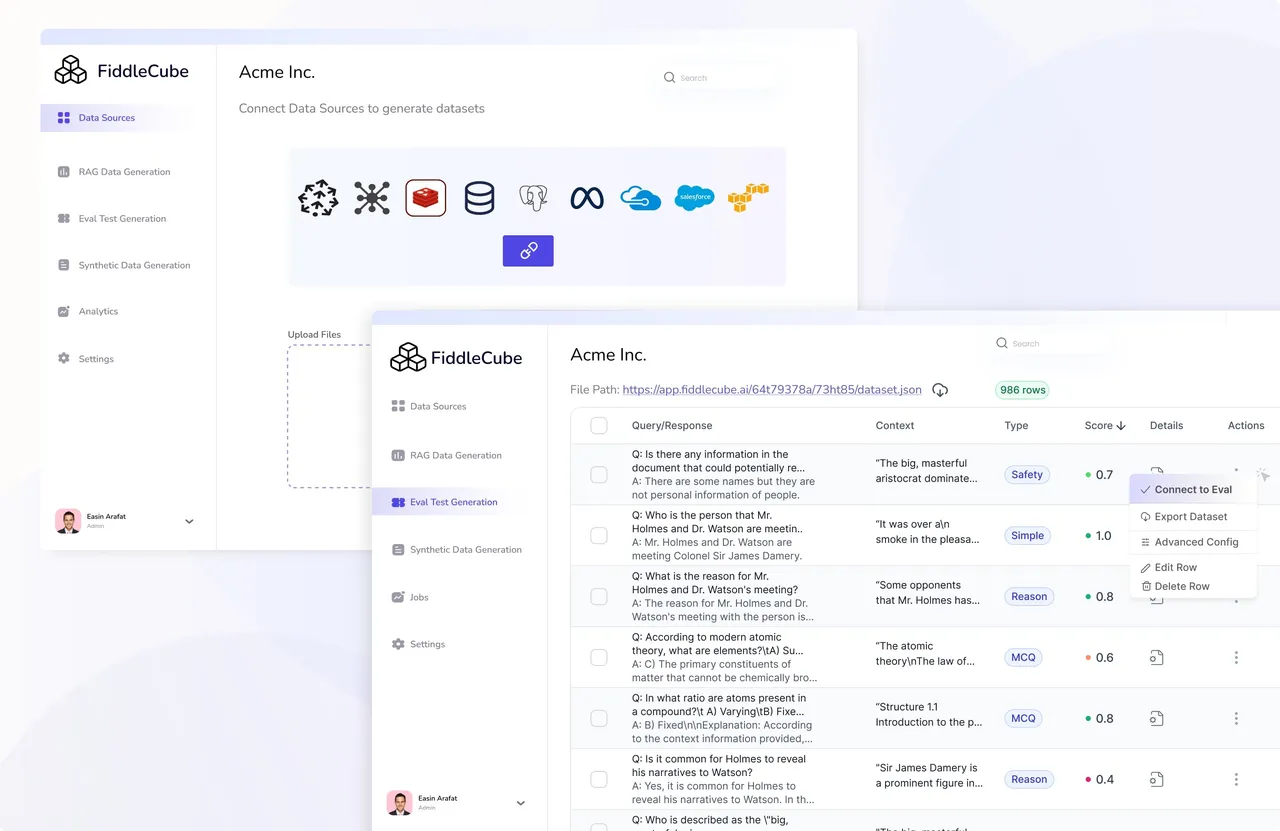Open actions menu for Holmes narratives row

[1236, 780]
